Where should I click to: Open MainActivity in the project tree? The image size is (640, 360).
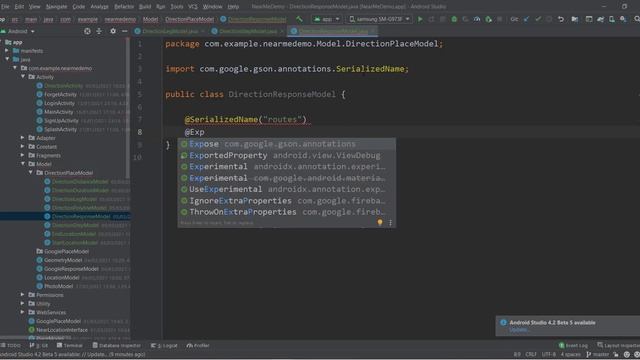[x=58, y=112]
